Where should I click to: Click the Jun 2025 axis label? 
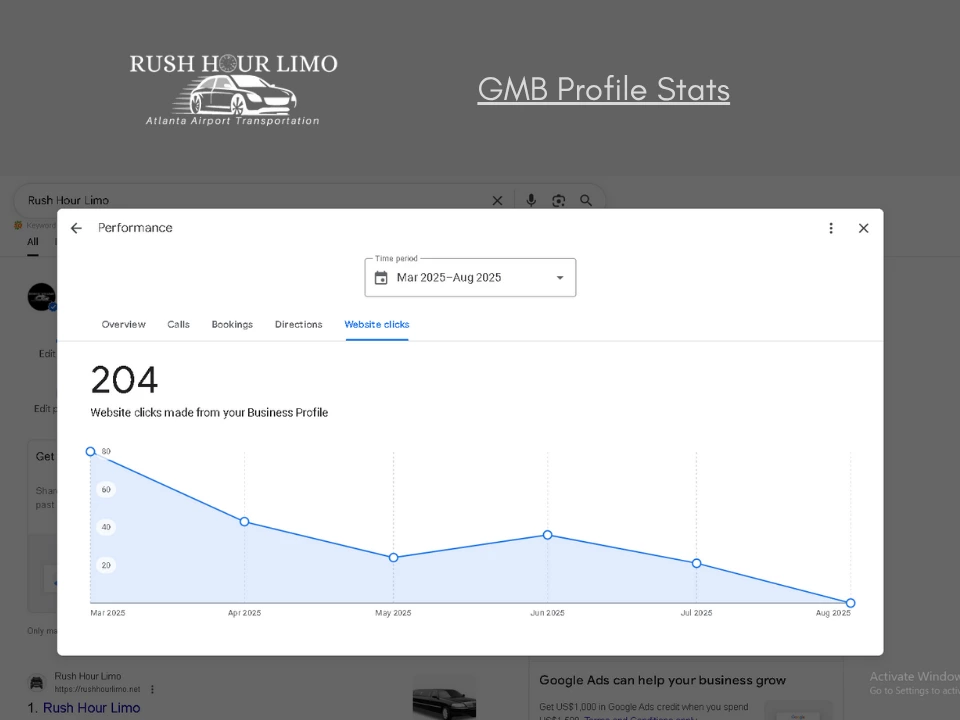pos(547,613)
